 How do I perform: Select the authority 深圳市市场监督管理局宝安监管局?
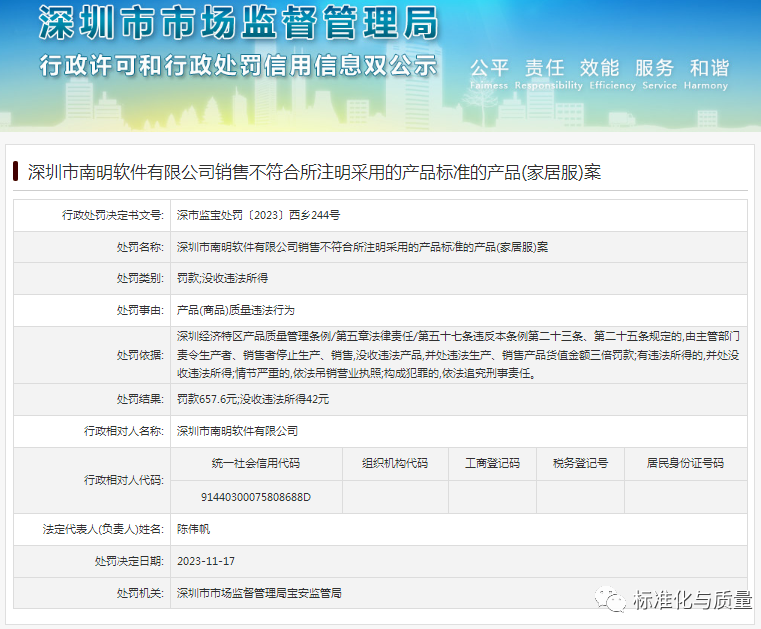pos(259,593)
